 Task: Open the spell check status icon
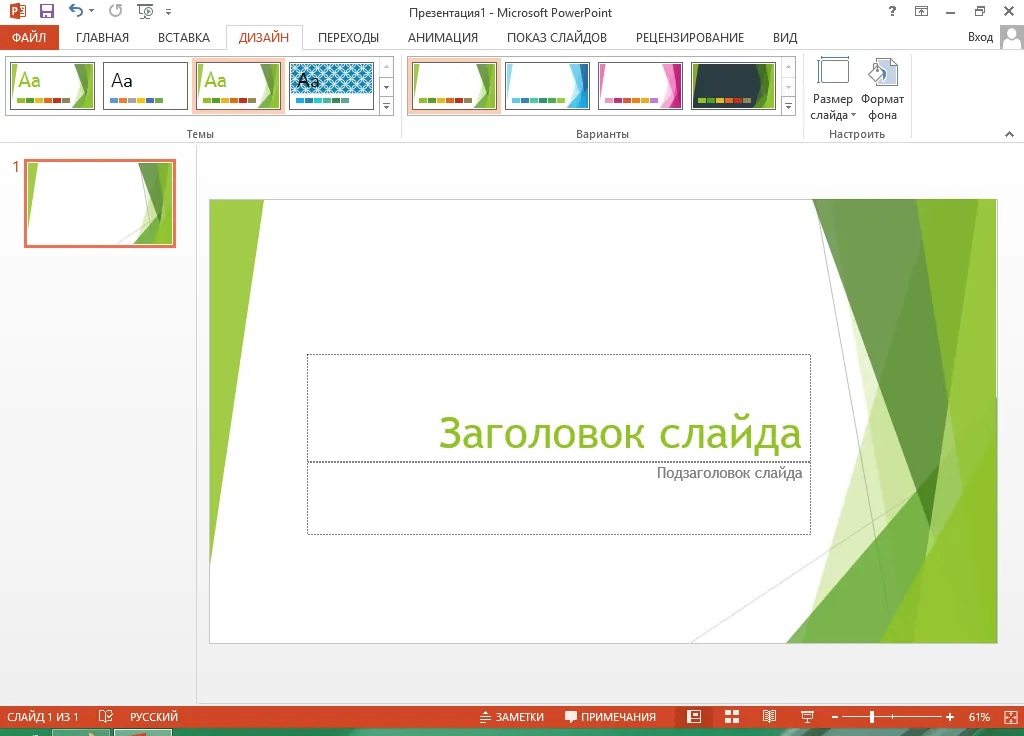[x=106, y=716]
